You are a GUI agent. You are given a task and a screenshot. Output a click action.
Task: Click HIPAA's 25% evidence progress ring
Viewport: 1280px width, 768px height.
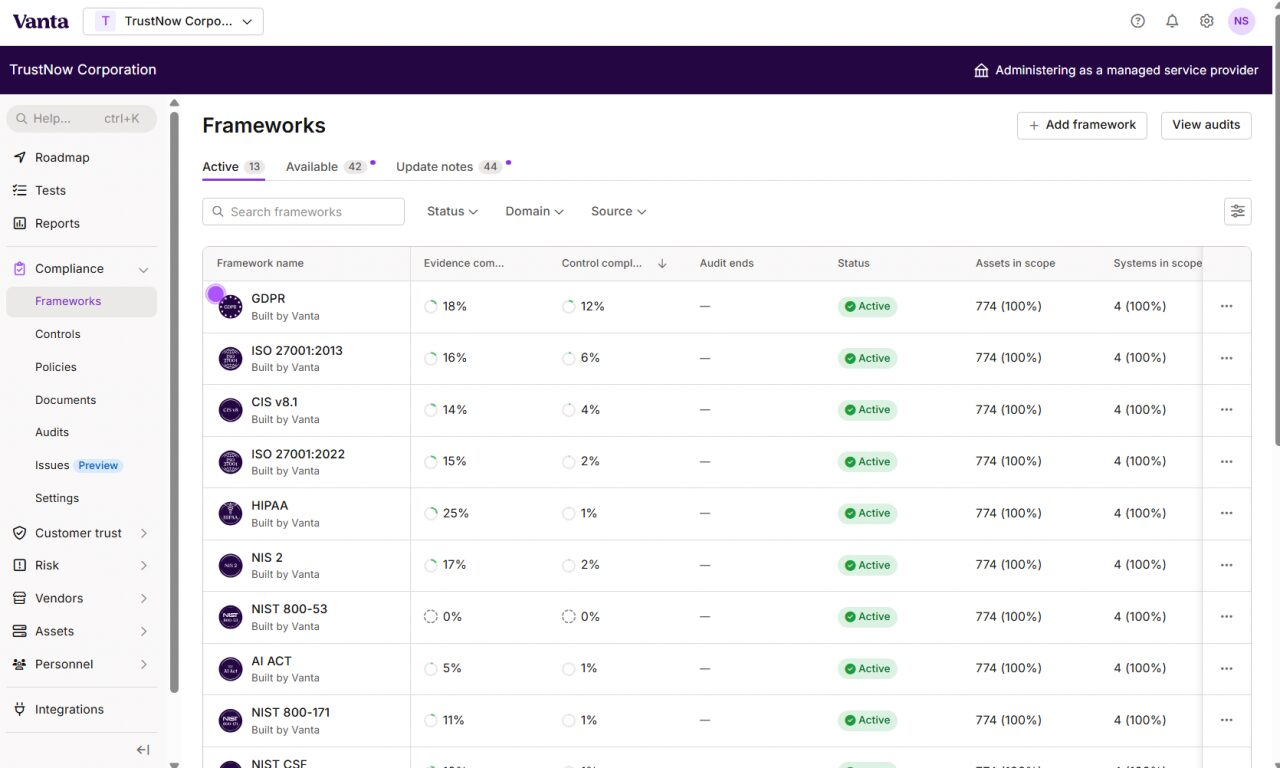[x=431, y=513]
